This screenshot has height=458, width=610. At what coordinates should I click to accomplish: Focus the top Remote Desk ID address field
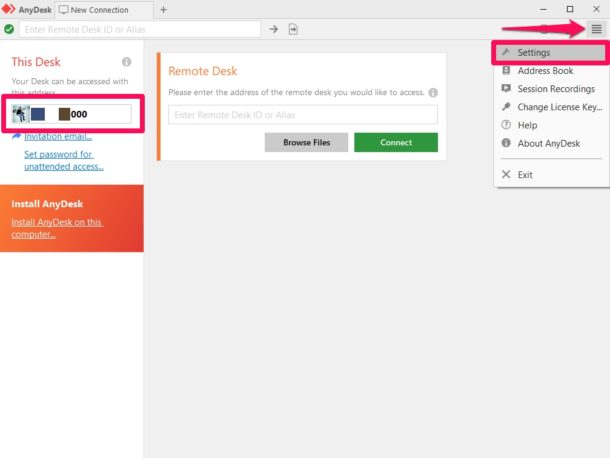tap(140, 29)
